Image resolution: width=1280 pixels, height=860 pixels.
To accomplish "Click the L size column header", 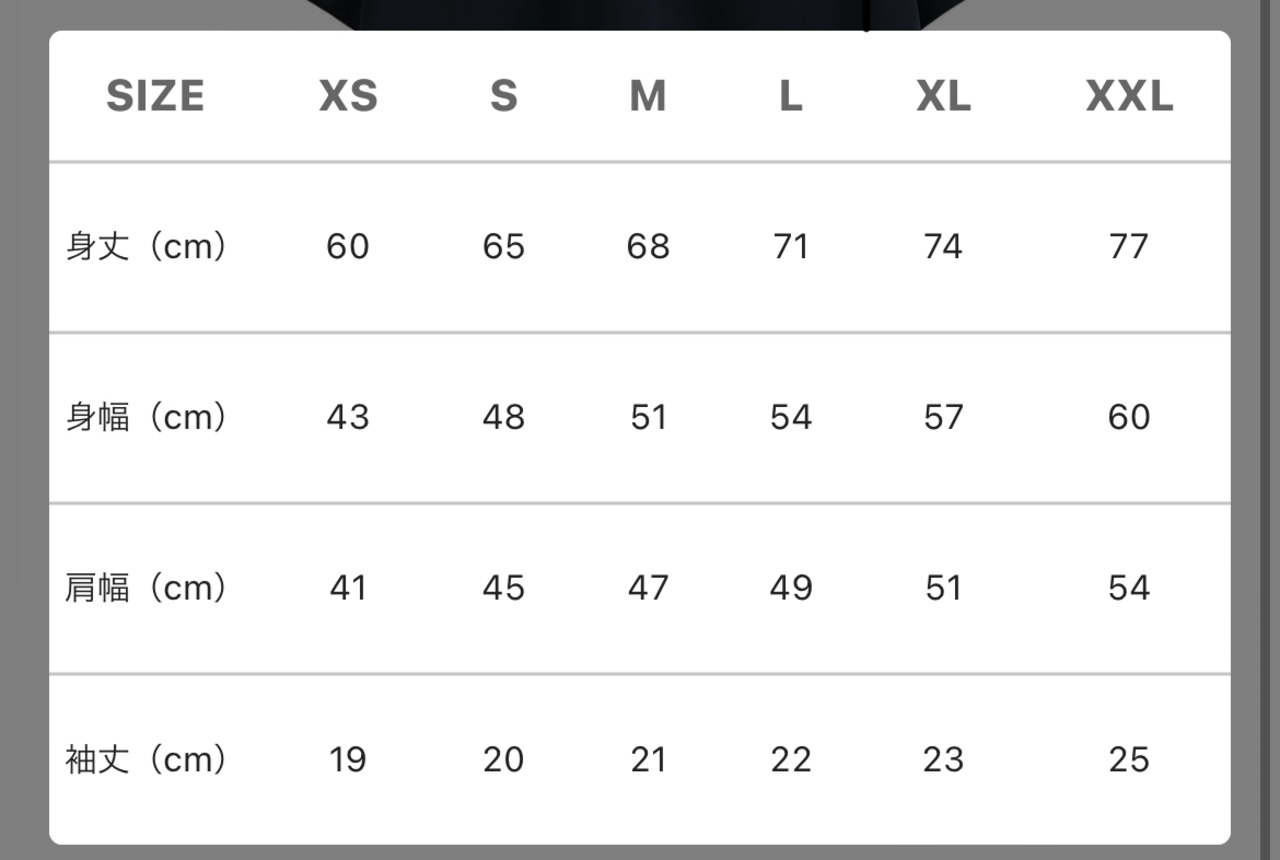I will tap(790, 96).
